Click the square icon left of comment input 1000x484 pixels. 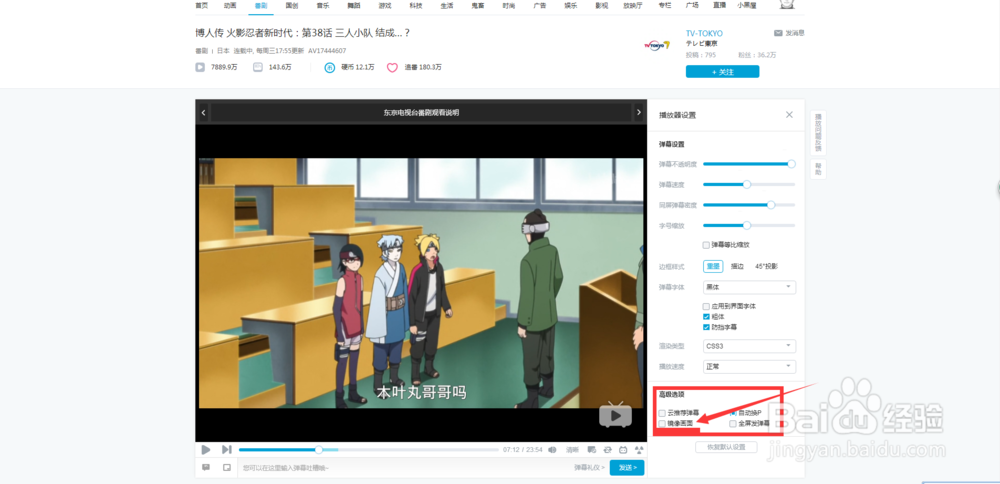click(226, 467)
